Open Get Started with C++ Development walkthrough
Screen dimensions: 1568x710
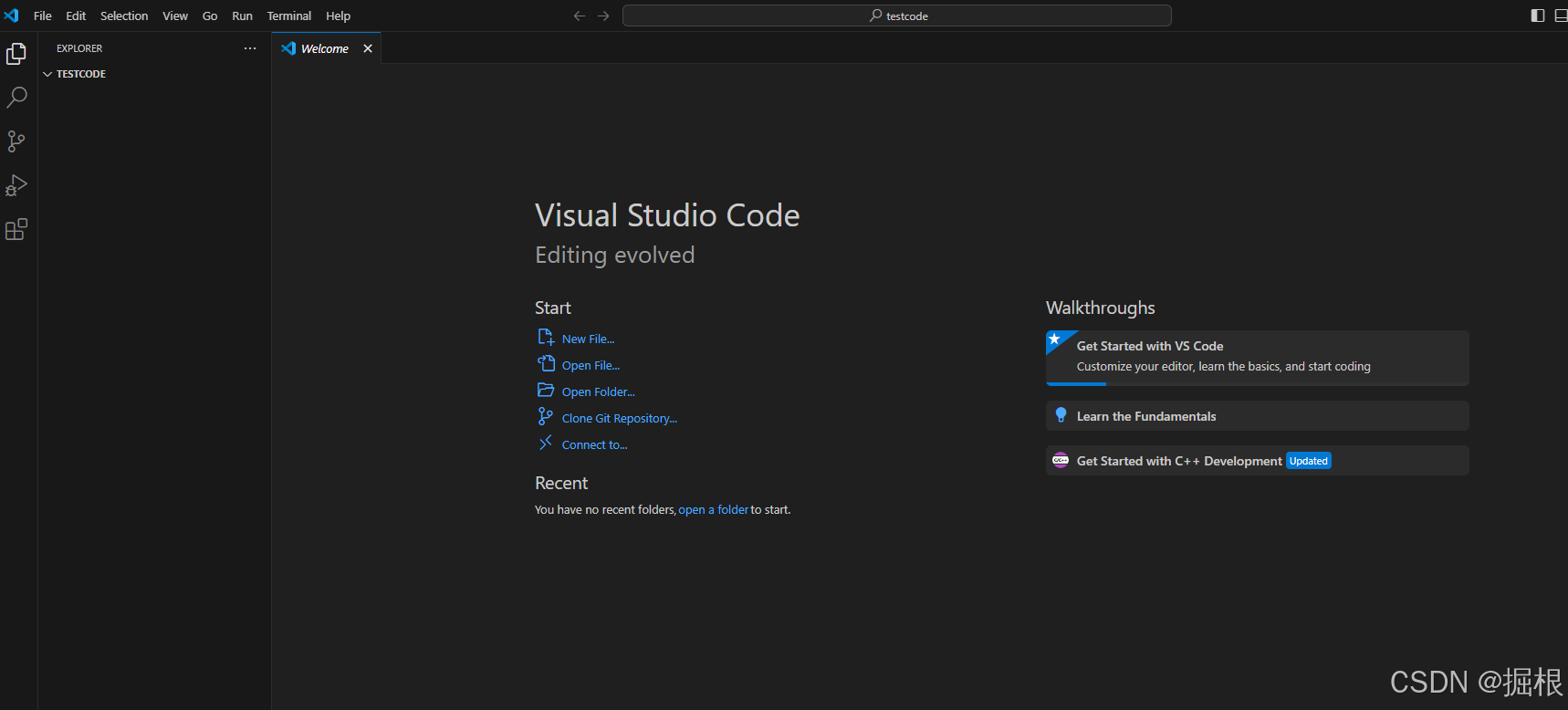point(1258,461)
